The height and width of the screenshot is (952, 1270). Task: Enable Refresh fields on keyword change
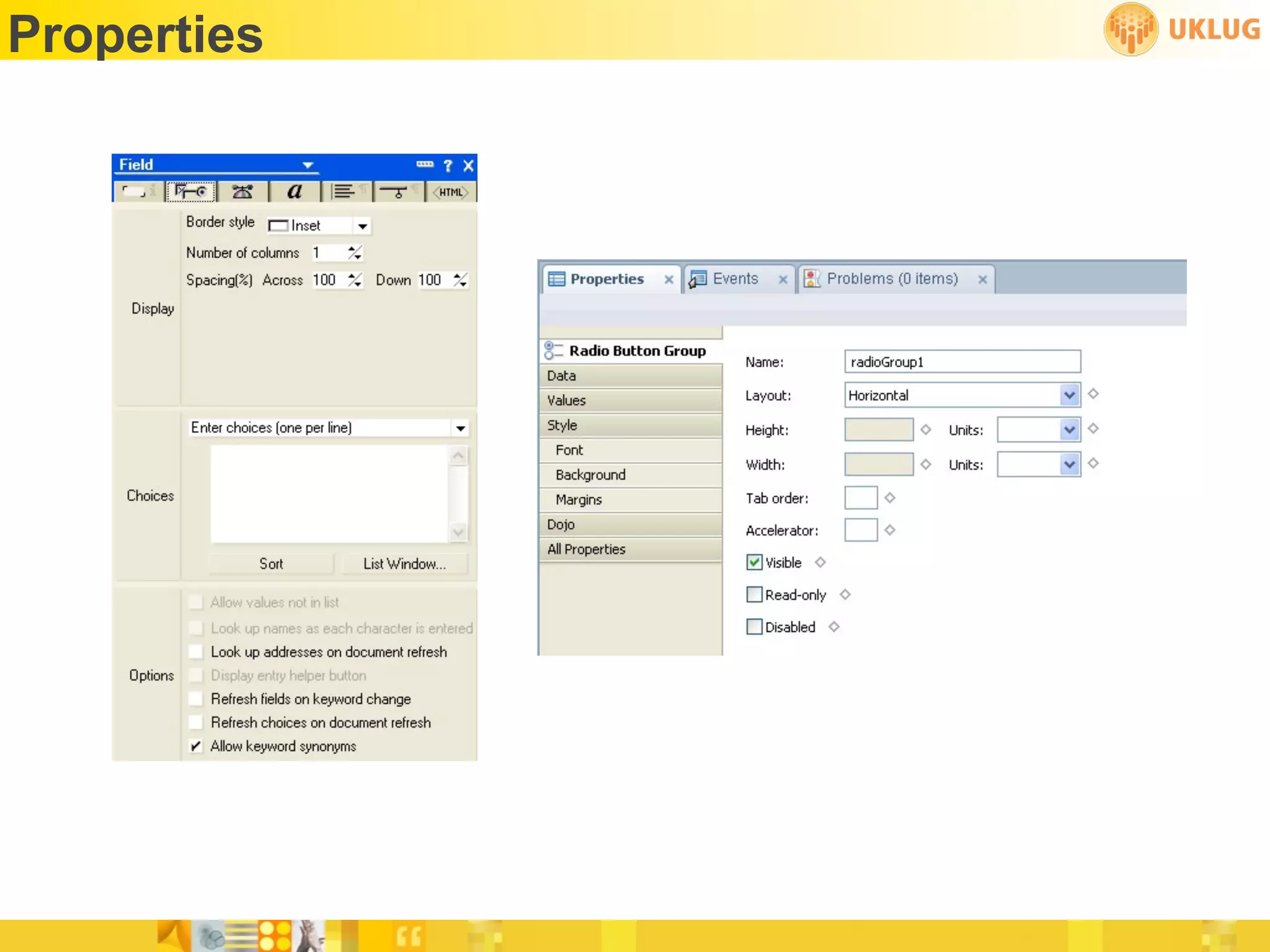click(x=196, y=699)
